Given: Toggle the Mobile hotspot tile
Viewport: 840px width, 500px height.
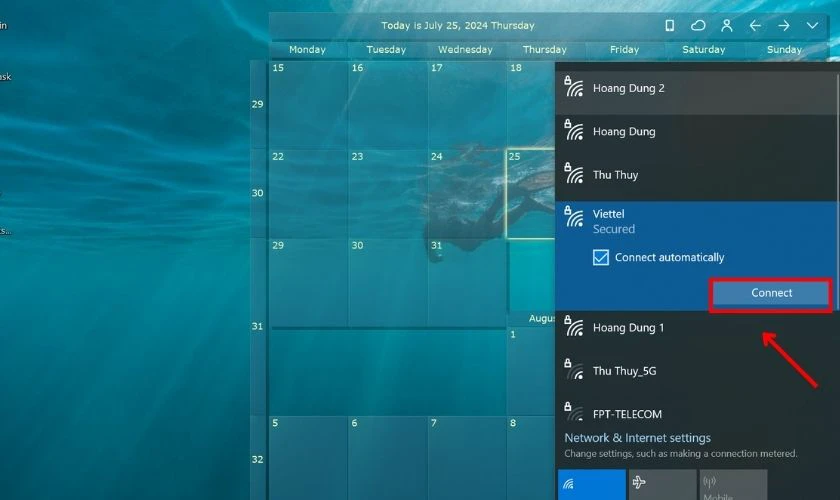Looking at the screenshot, I should (733, 484).
